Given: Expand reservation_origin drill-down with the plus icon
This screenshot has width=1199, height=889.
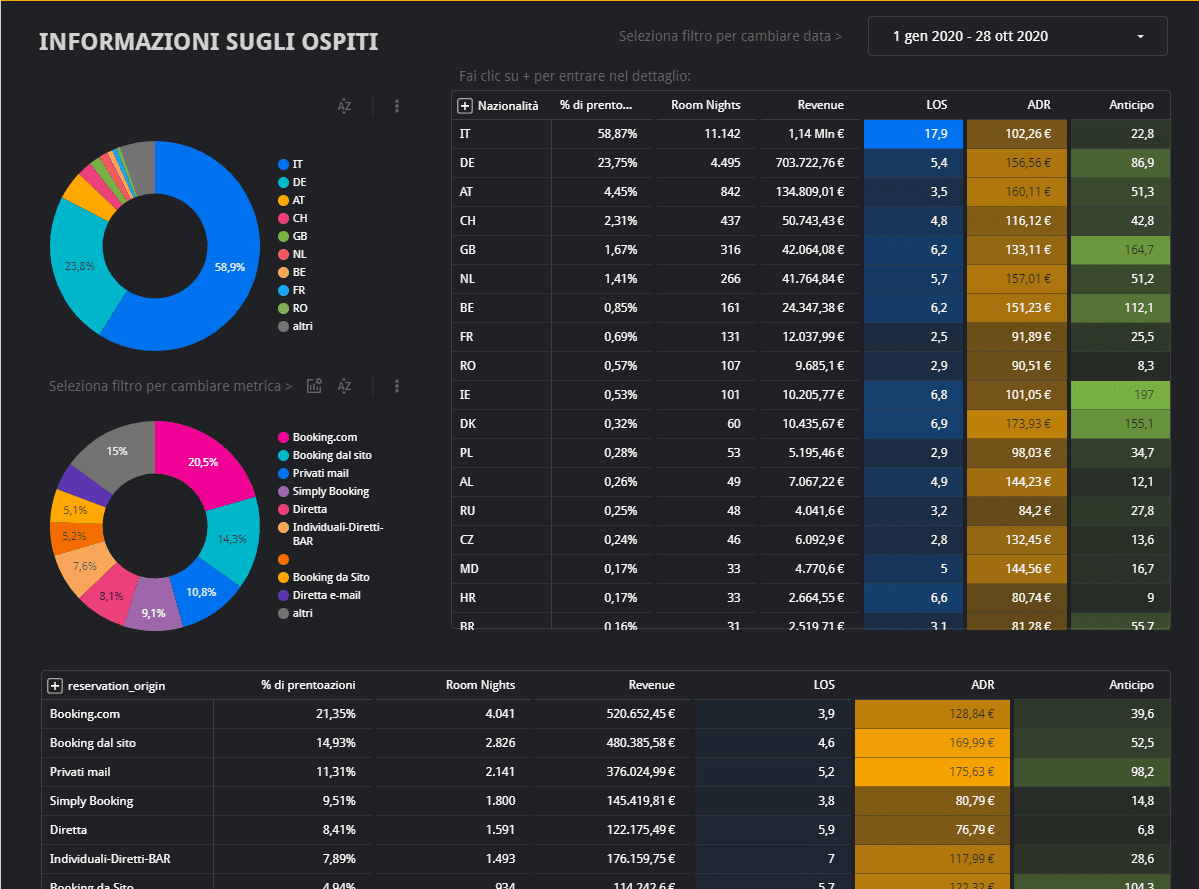Looking at the screenshot, I should [55, 686].
